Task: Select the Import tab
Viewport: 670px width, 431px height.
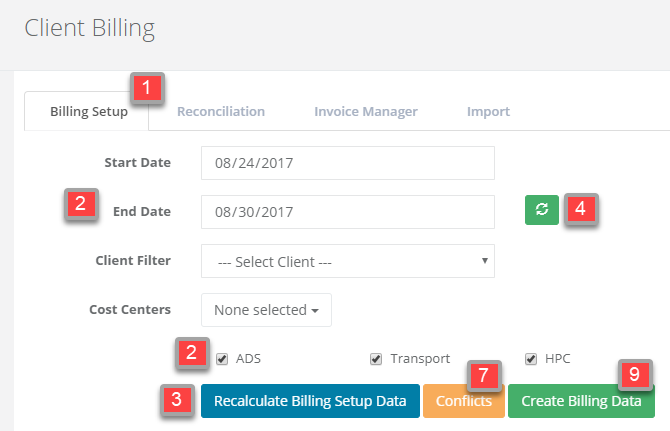Action: pyautogui.click(x=488, y=112)
